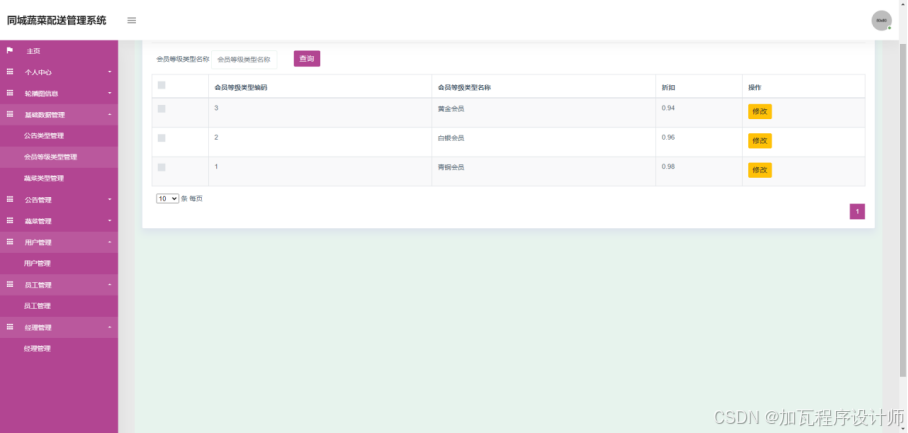Image resolution: width=908 pixels, height=433 pixels.
Task: Click the 同城蔬菜配送管理系统 title
Action: click(57, 20)
